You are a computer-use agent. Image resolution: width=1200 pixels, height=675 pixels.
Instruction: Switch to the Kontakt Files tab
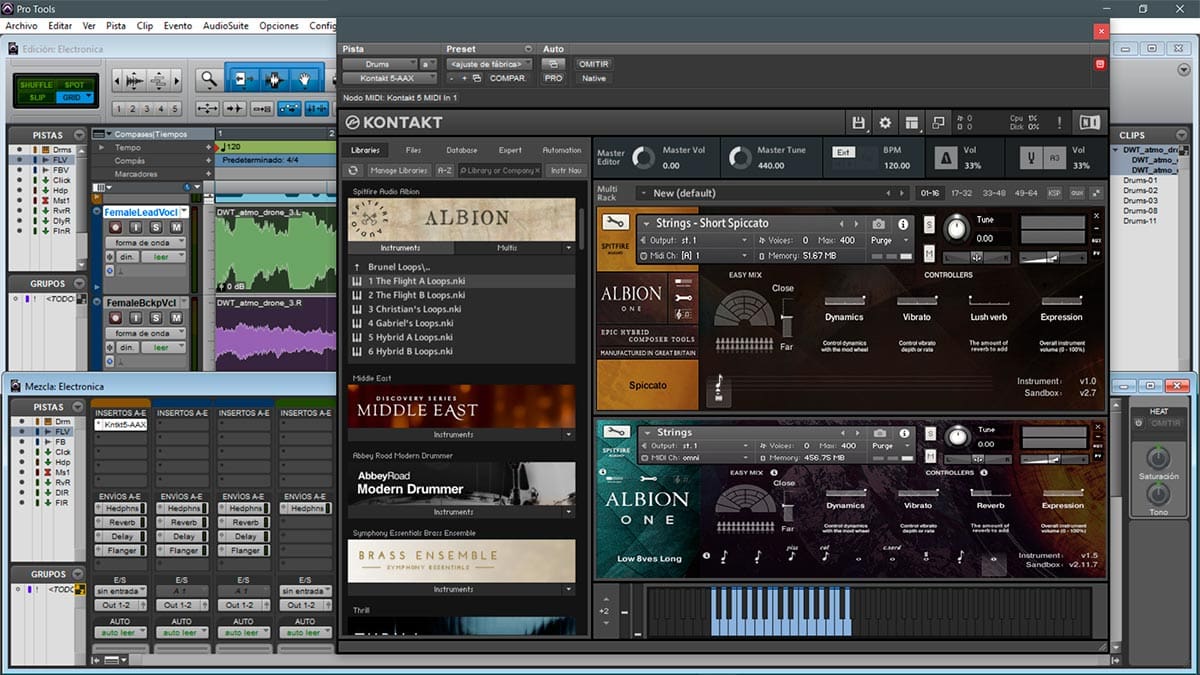[x=413, y=150]
